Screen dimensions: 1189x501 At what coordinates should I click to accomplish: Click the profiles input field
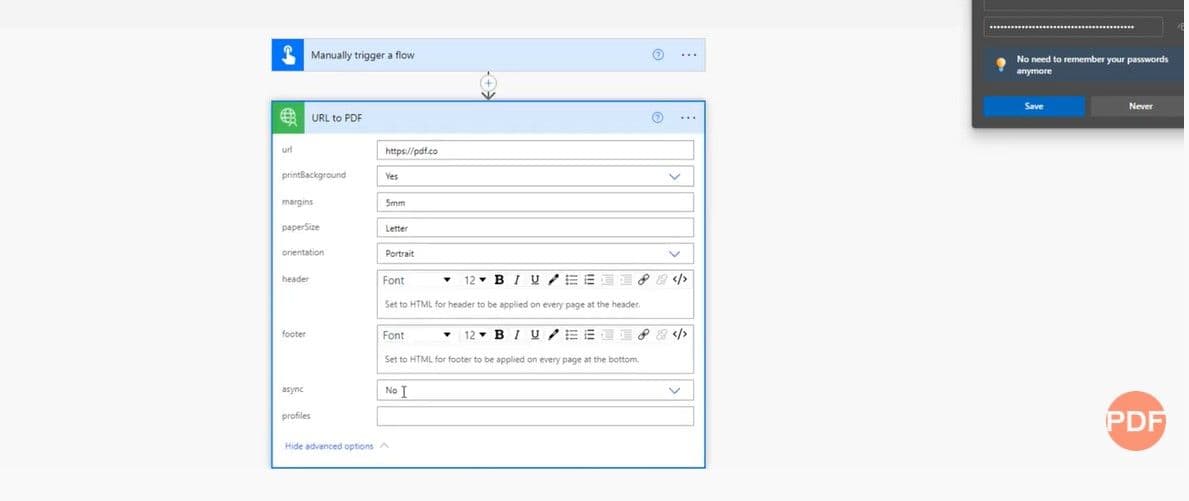[x=535, y=416]
